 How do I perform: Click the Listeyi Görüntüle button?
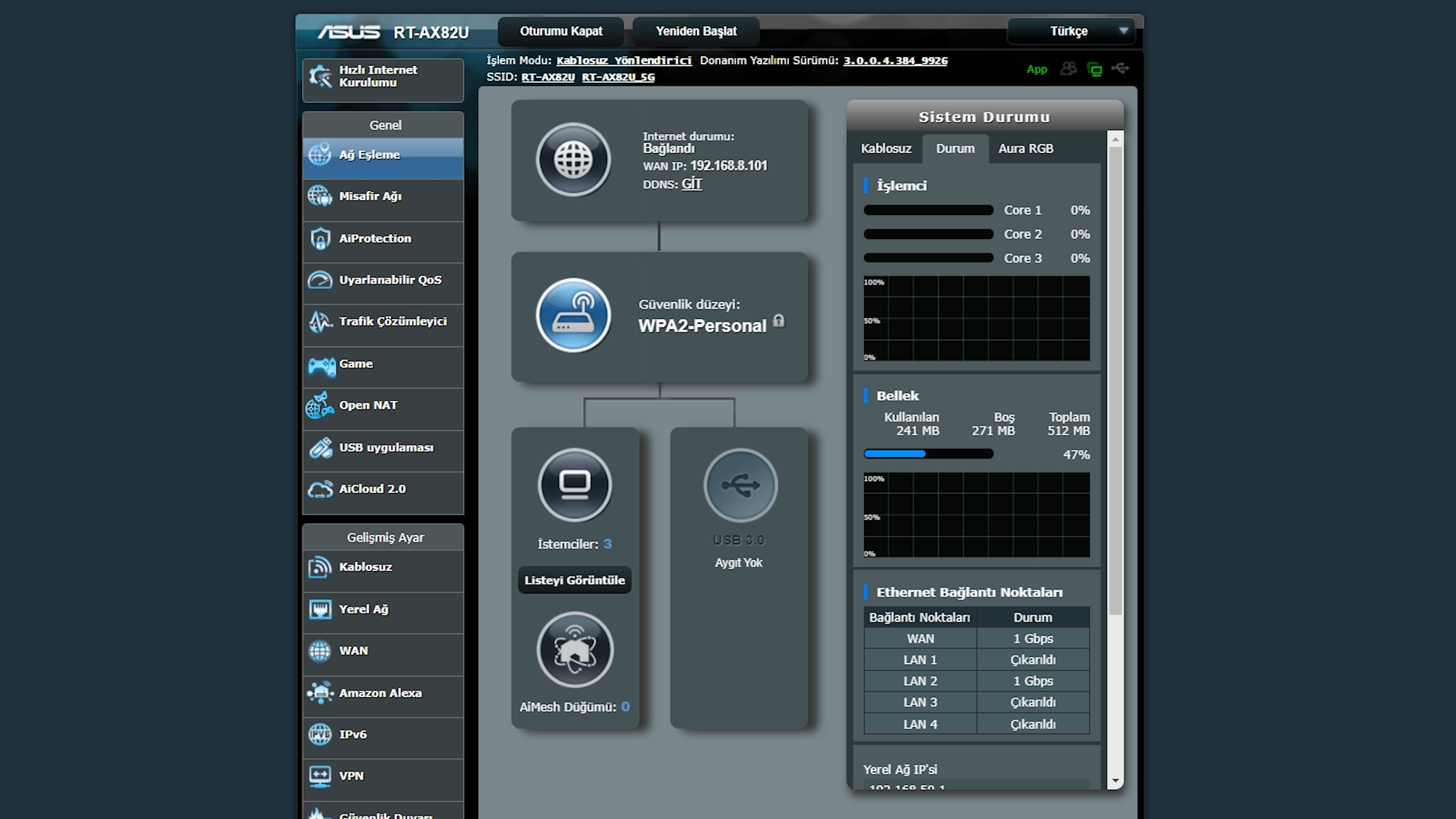[574, 580]
